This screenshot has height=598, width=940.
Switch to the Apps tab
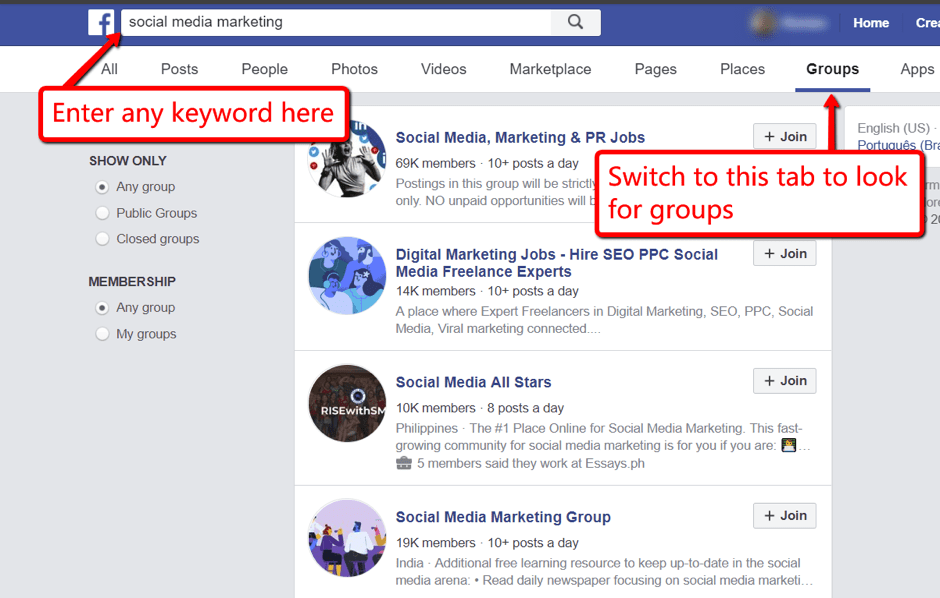[917, 69]
